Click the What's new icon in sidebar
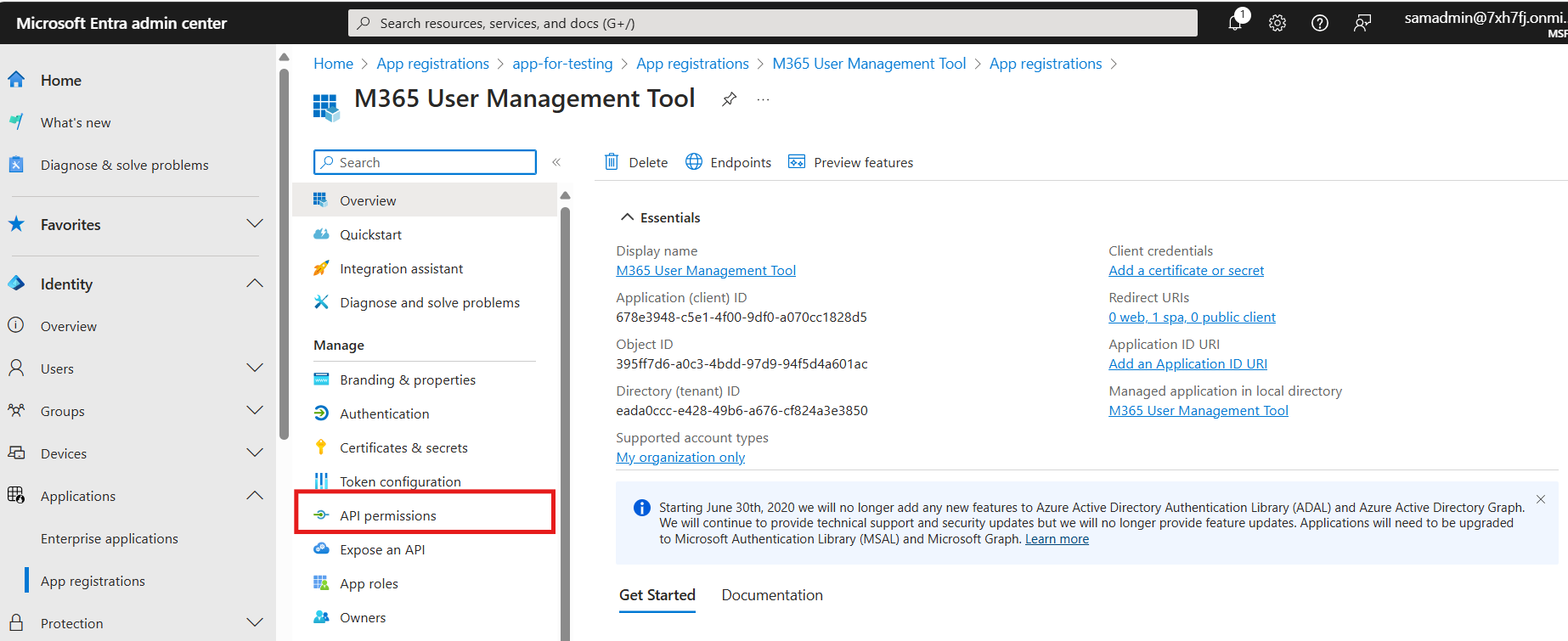 [16, 122]
